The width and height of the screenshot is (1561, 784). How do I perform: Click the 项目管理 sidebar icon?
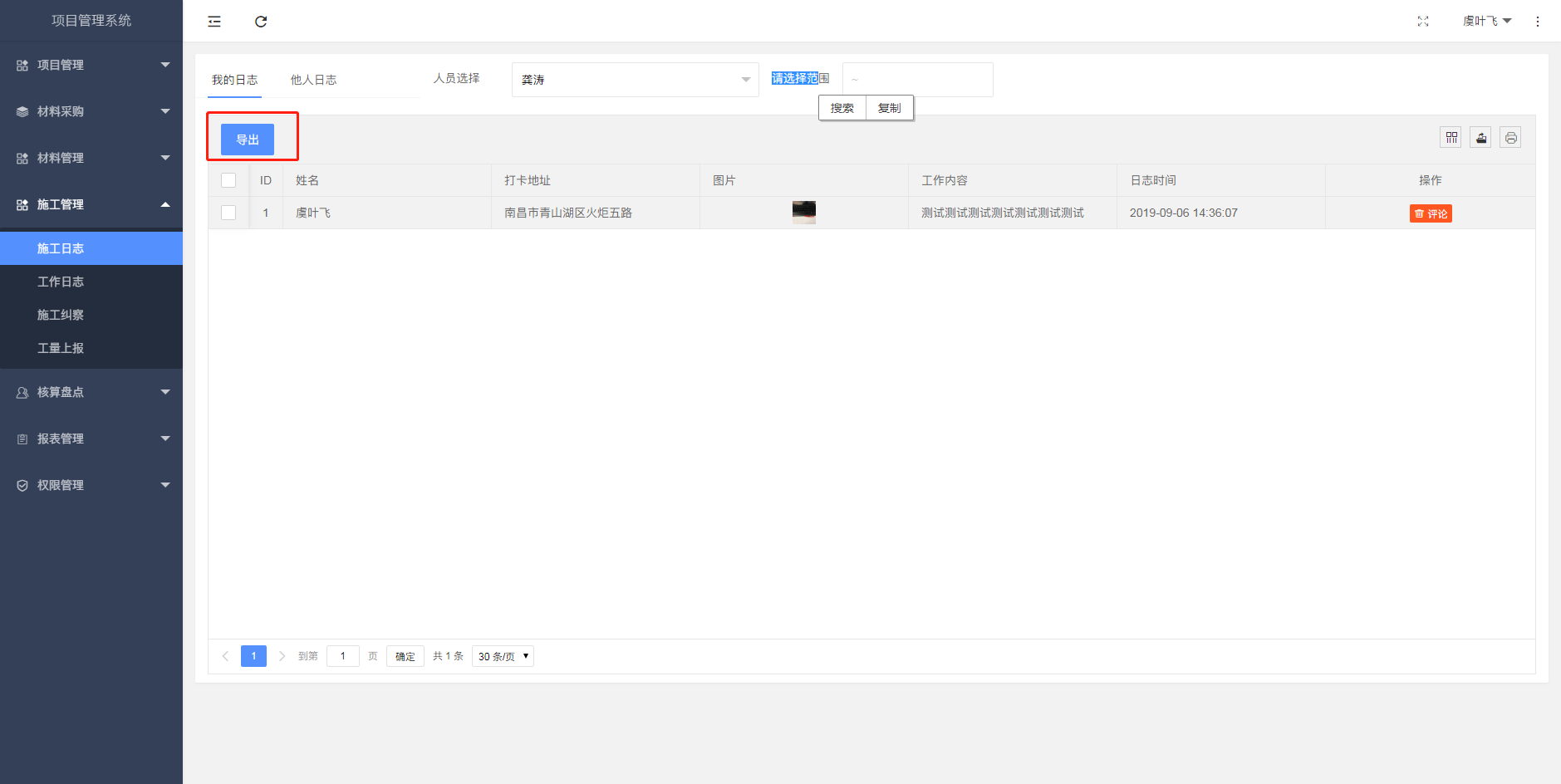22,65
